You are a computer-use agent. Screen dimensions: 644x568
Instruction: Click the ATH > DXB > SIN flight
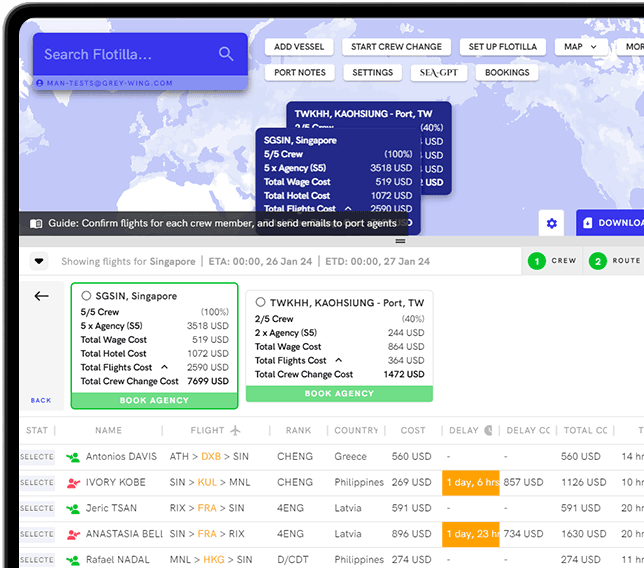209,457
